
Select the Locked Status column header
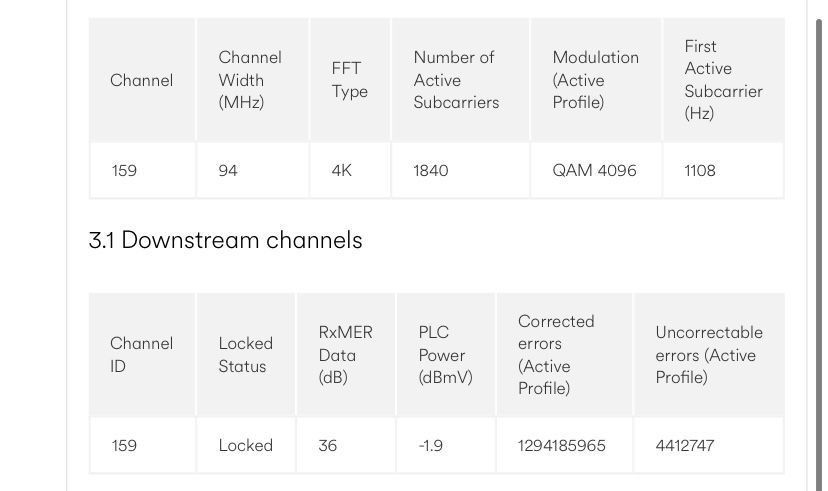(246, 355)
